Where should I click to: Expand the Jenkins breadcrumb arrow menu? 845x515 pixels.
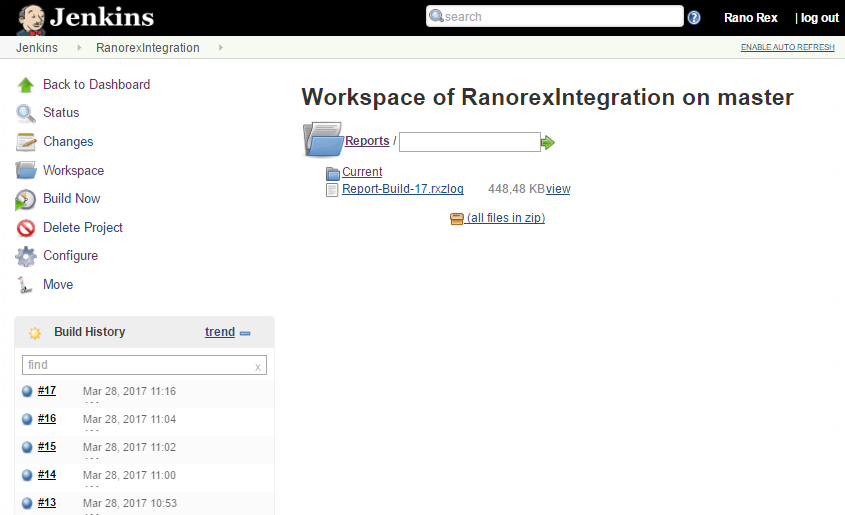(x=79, y=47)
